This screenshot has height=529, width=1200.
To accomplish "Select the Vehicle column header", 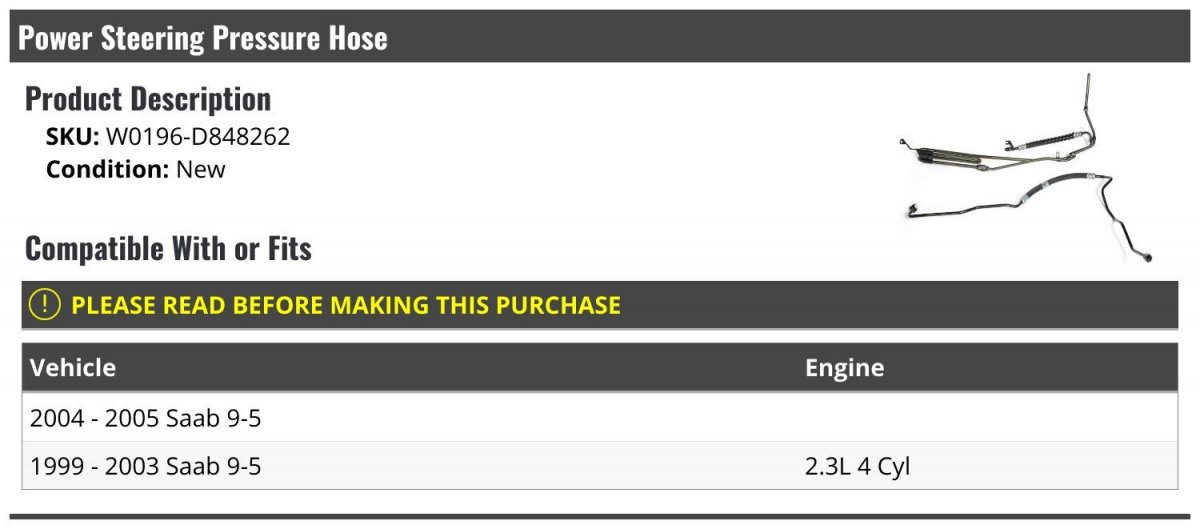I will click(73, 367).
